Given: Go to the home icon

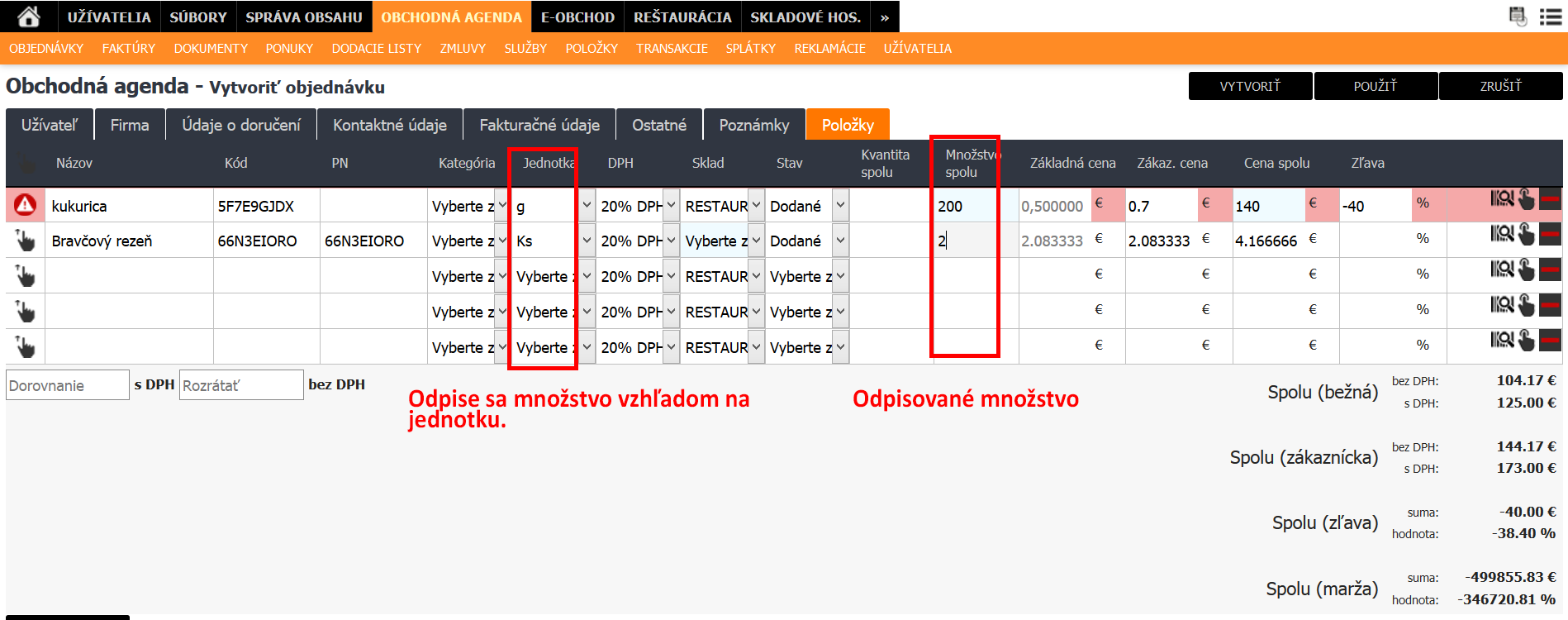Looking at the screenshot, I should [x=29, y=17].
